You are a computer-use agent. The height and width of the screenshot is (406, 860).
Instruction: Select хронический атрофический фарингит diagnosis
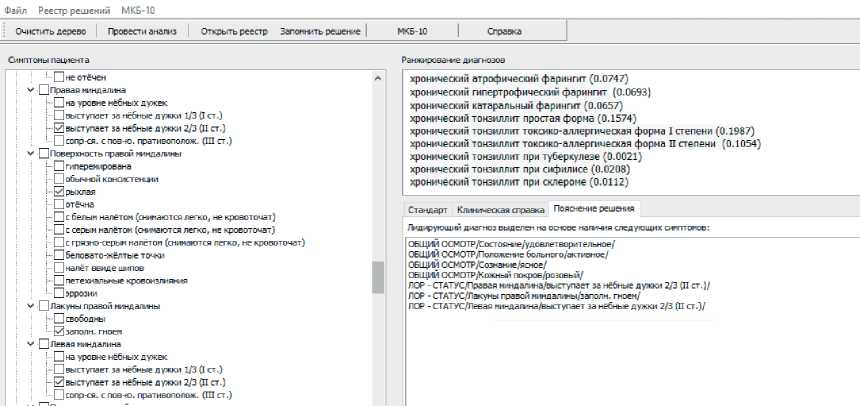[x=519, y=78]
